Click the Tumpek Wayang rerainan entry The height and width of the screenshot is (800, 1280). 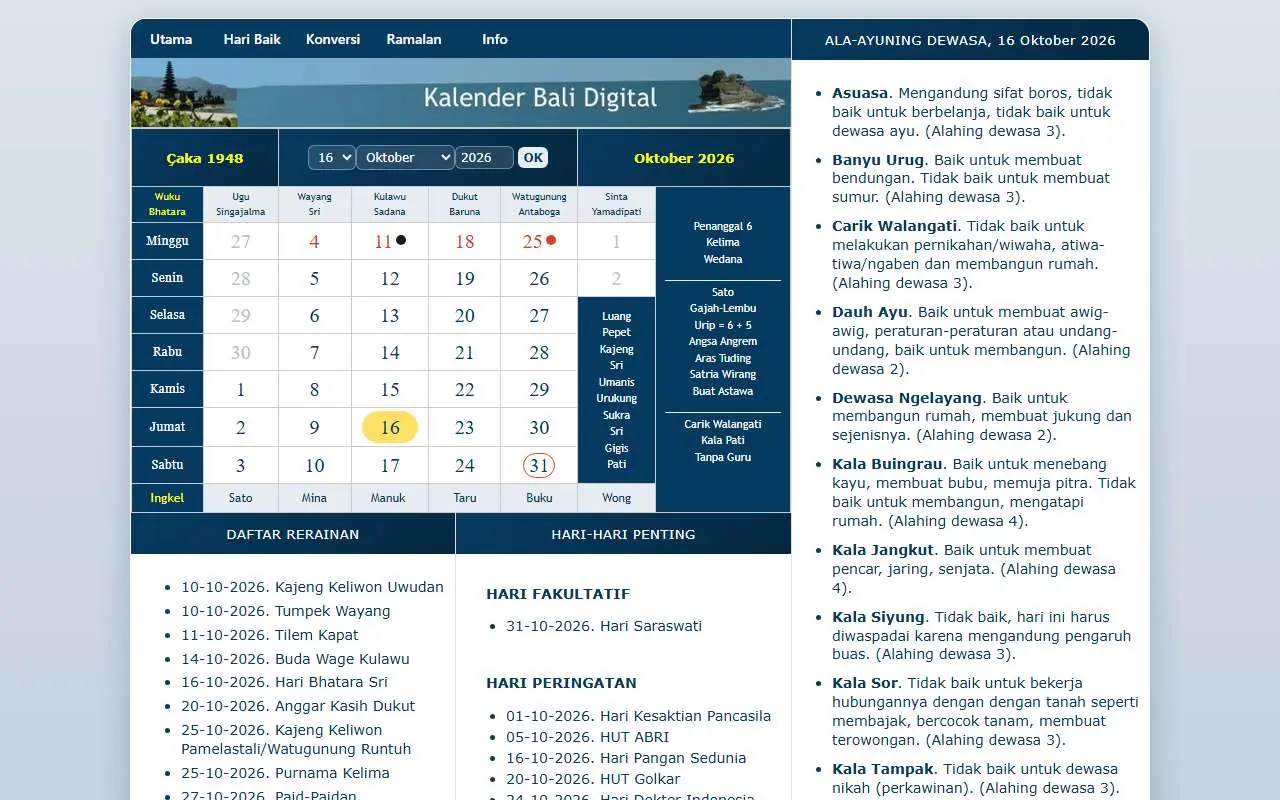[x=286, y=611]
